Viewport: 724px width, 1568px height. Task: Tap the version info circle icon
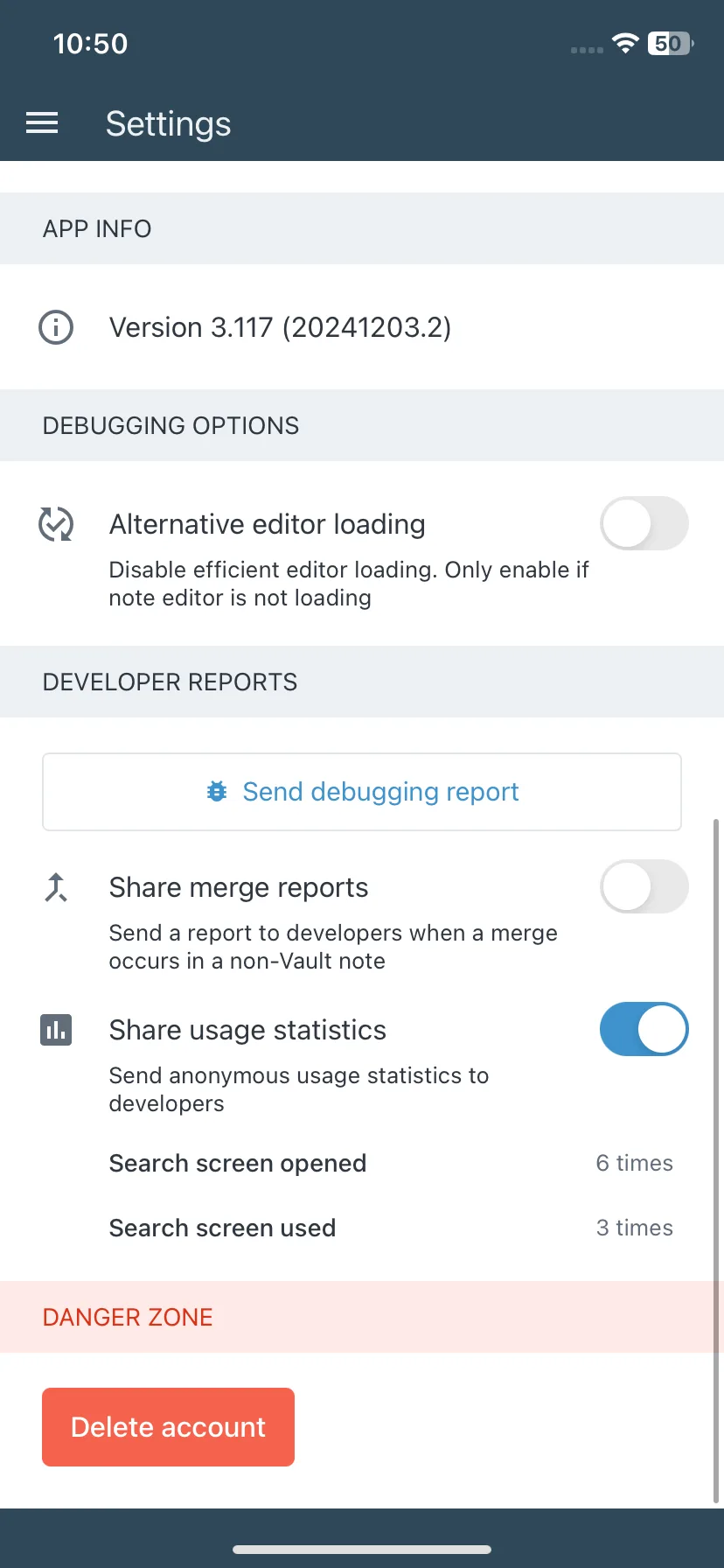pyautogui.click(x=56, y=327)
